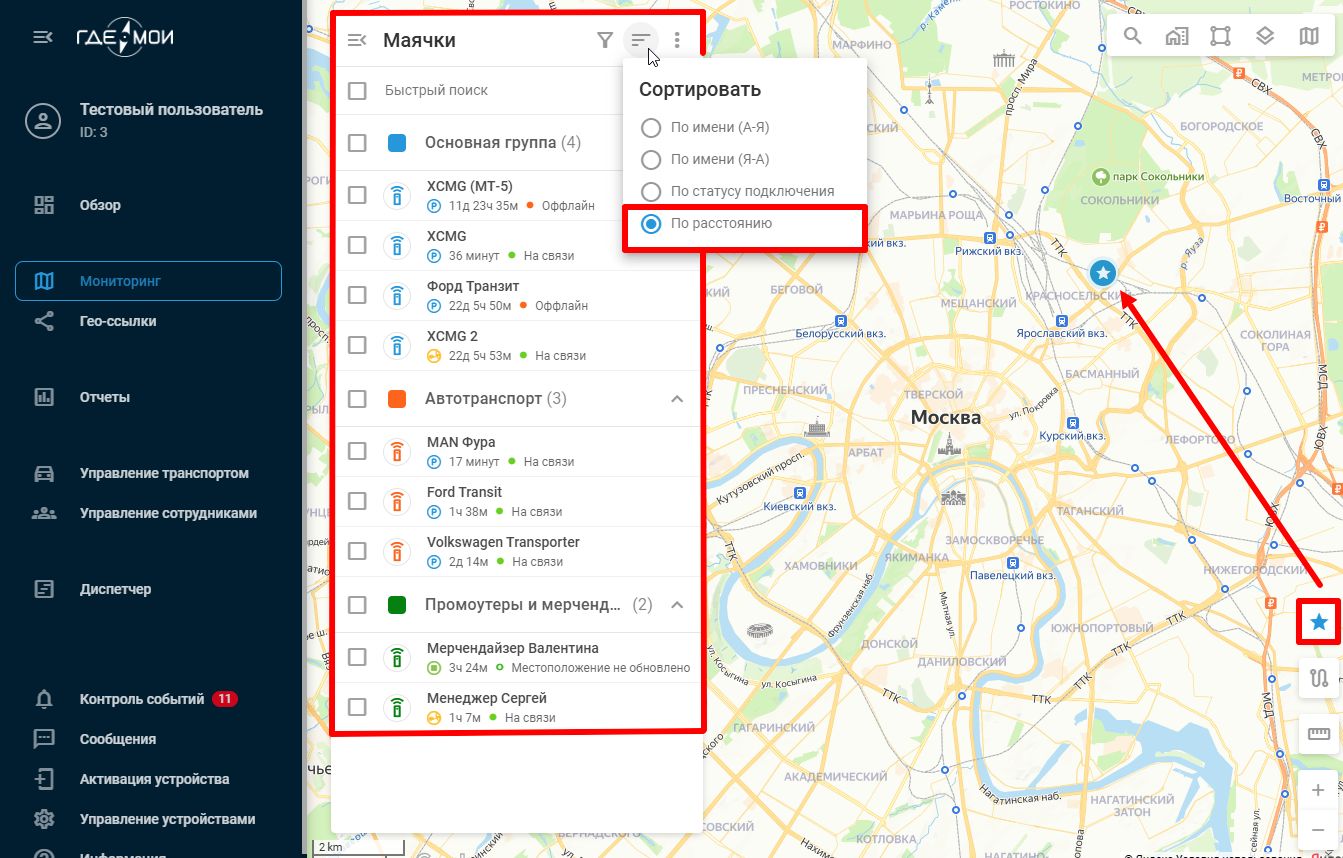Click the orange Автотранспорт color square
Viewport: 1343px width, 858px height.
click(397, 399)
